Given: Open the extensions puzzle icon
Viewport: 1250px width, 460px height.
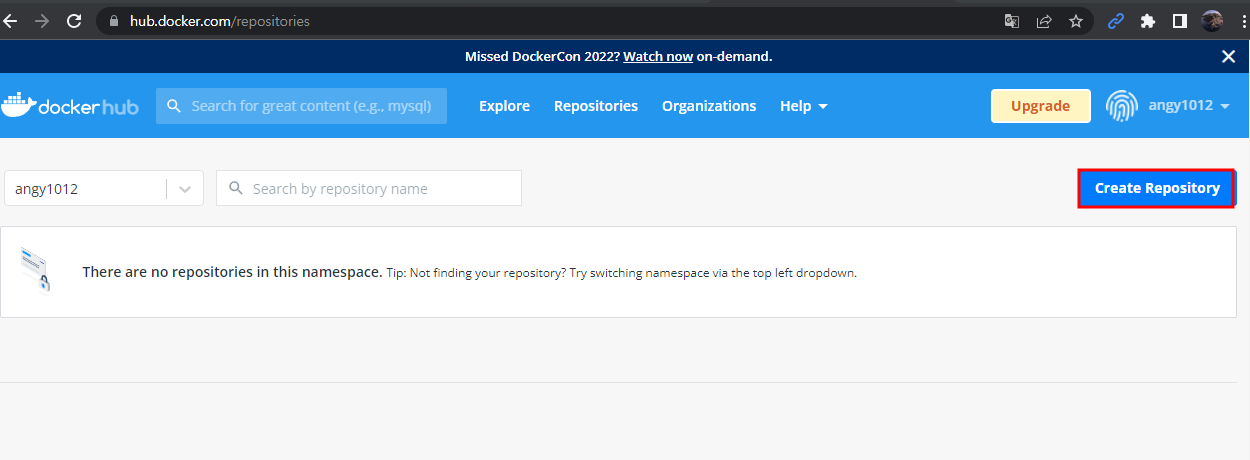Looking at the screenshot, I should [x=1148, y=20].
